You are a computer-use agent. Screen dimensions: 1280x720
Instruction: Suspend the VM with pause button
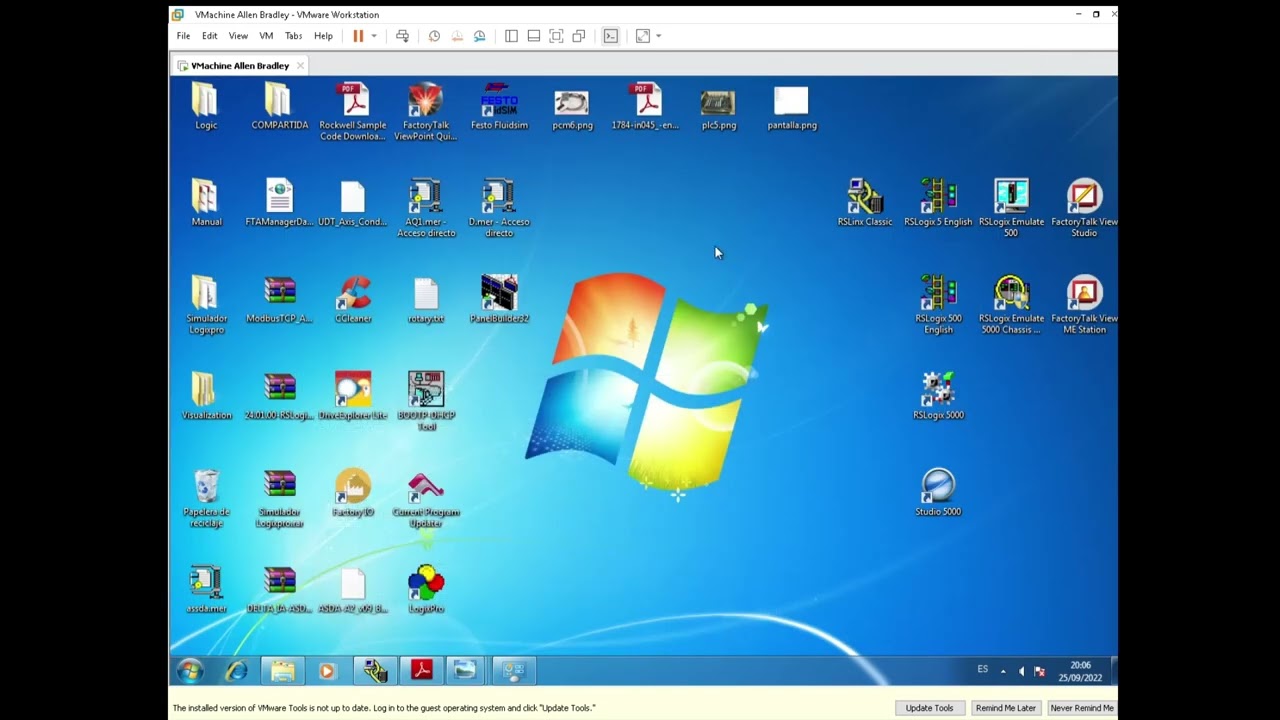358,36
